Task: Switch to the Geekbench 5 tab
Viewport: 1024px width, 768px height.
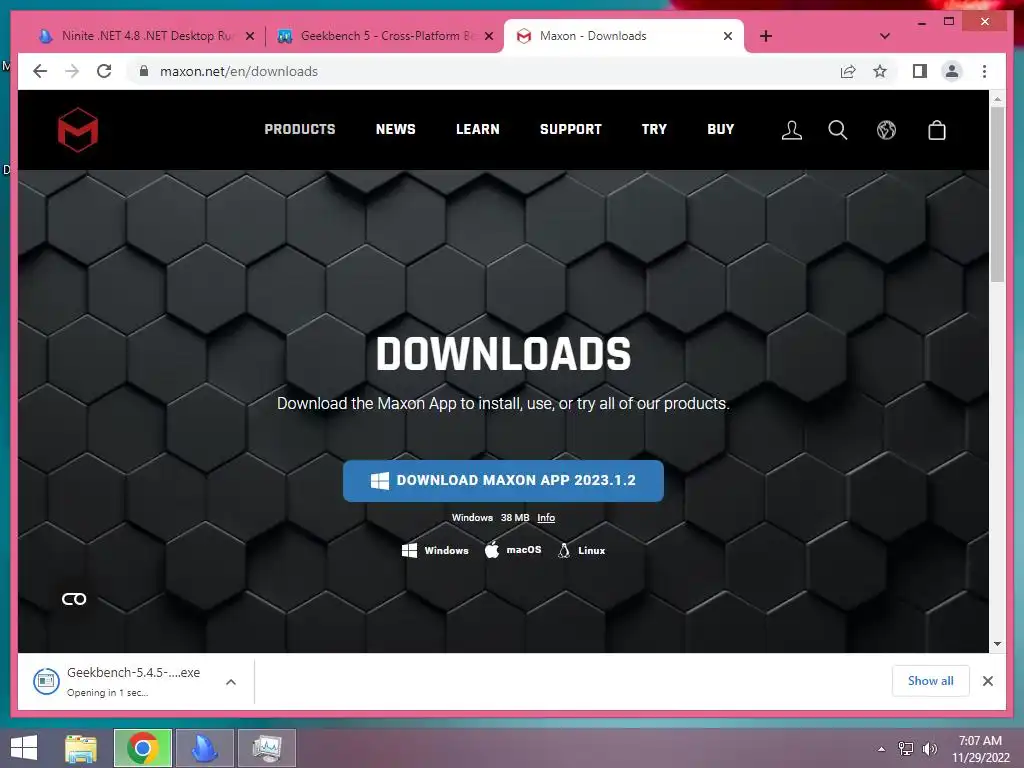Action: click(382, 36)
